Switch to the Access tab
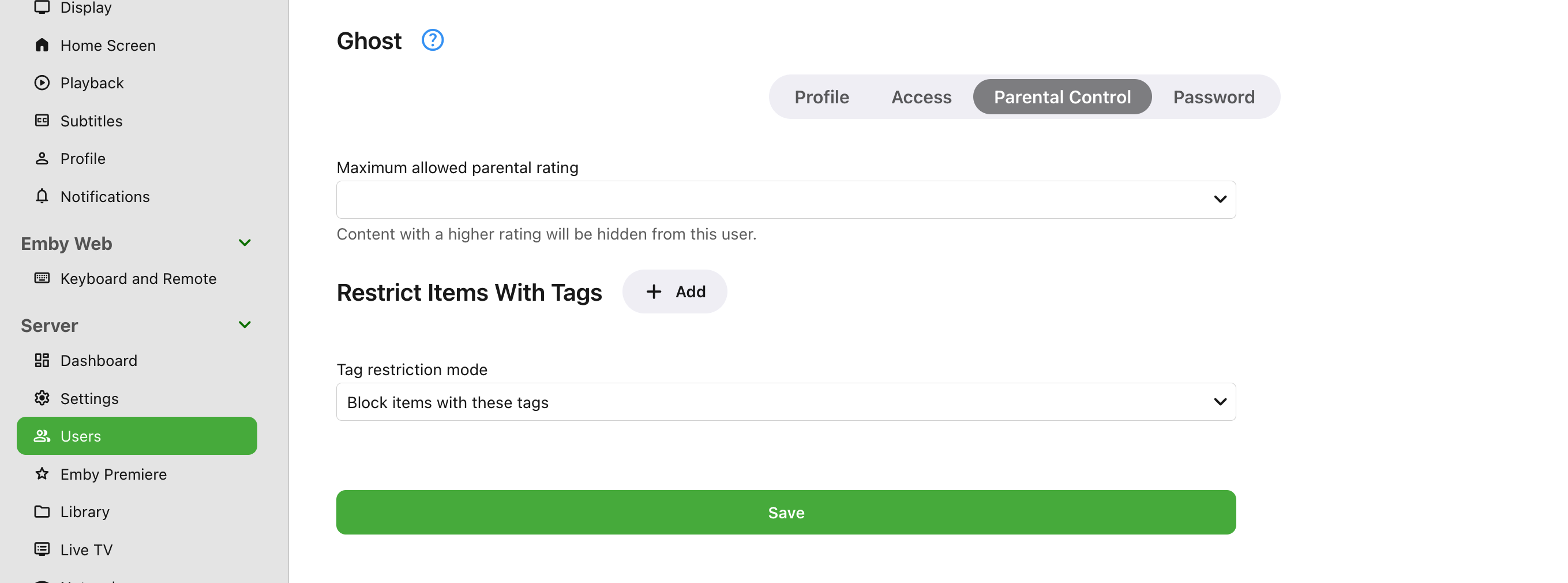Screen dimensions: 1568x583 coord(921,97)
